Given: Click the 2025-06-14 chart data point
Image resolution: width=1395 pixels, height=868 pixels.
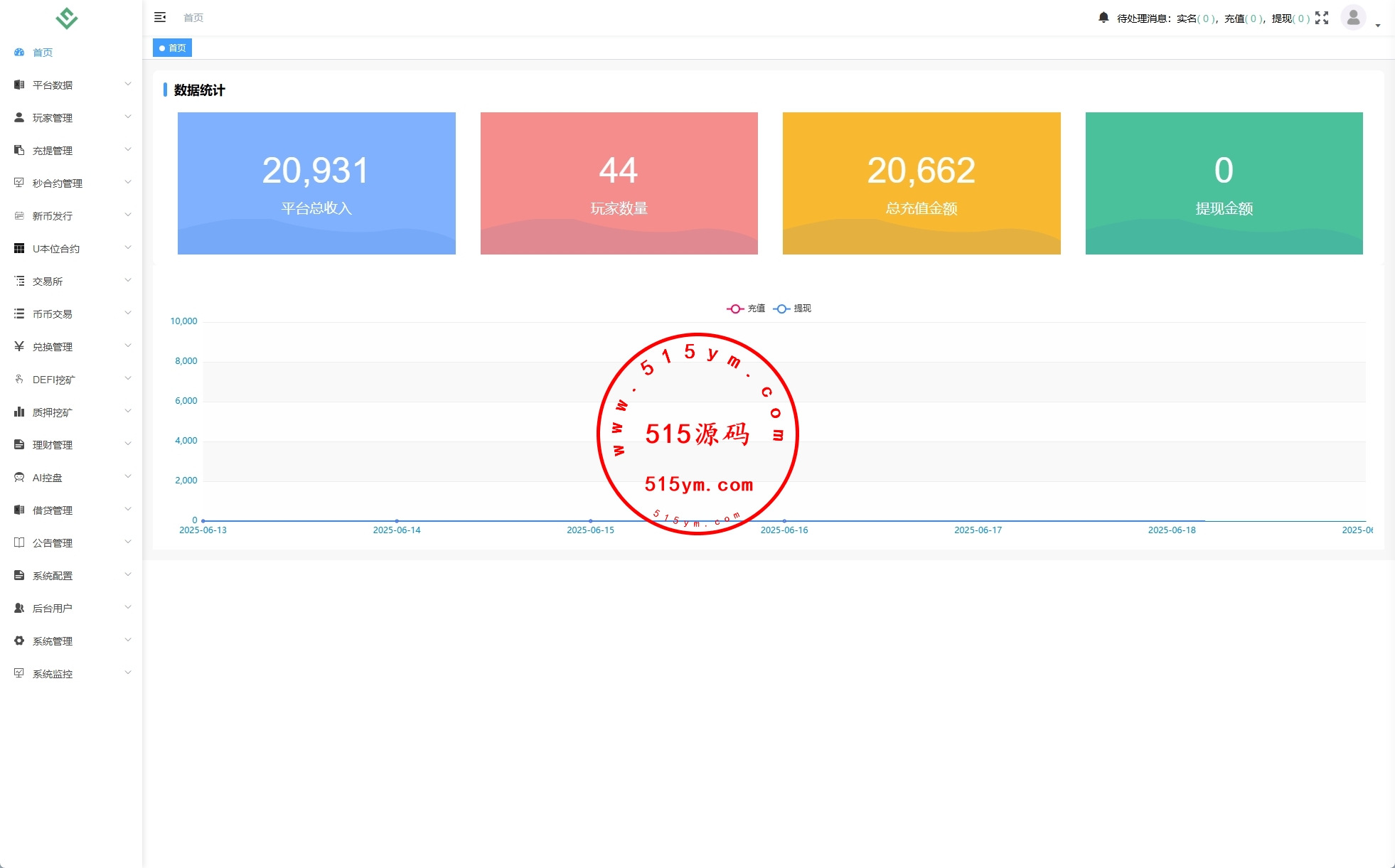Looking at the screenshot, I should tap(397, 521).
